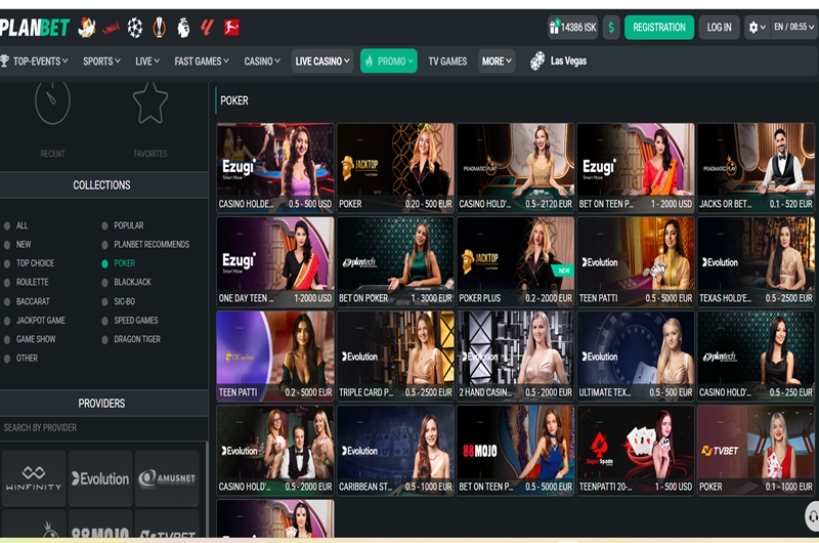Viewport: 819px width, 543px height.
Task: Open the EN / 08:55 language dropdown
Action: (794, 27)
